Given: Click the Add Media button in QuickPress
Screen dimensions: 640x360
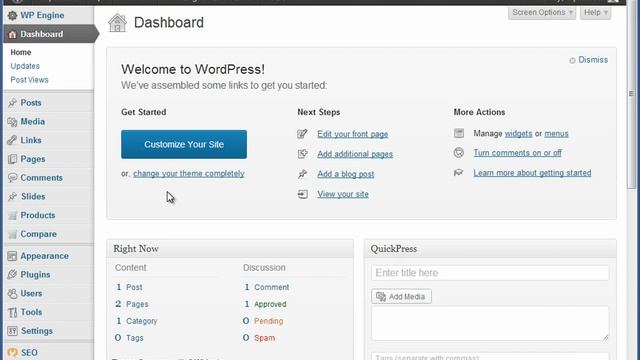Looking at the screenshot, I should (401, 296).
